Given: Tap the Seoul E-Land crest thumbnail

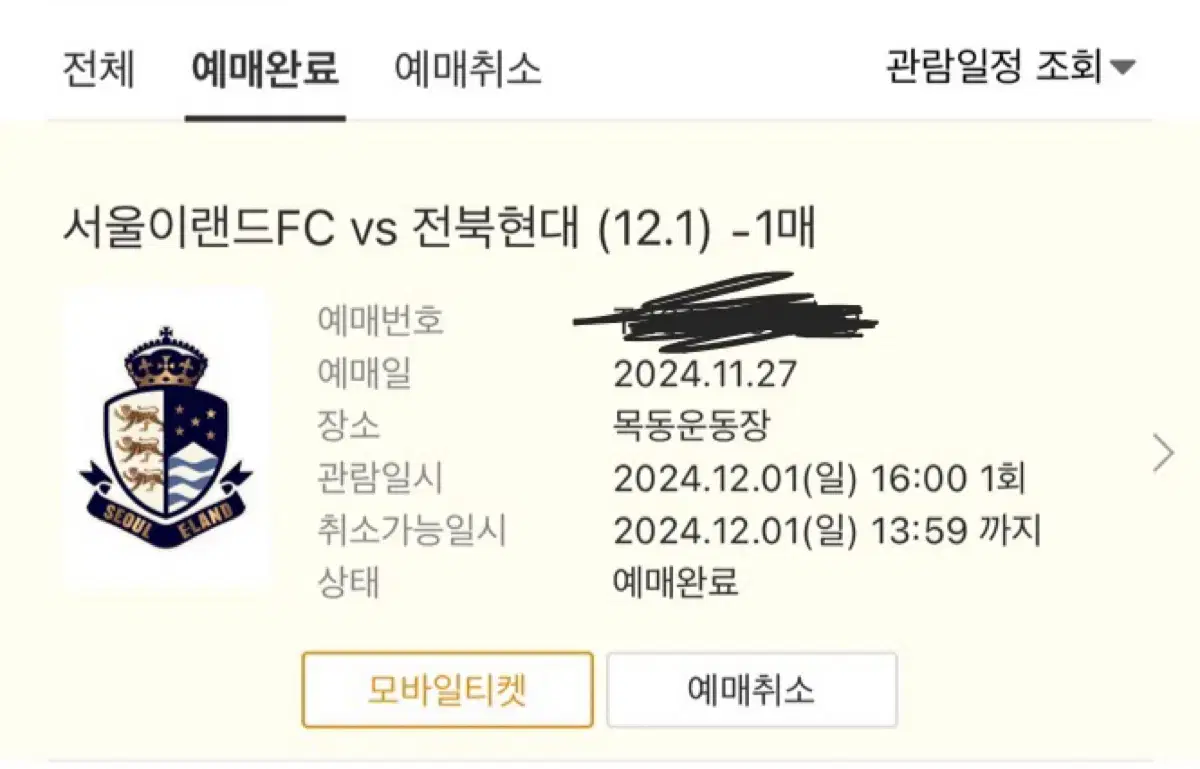Looking at the screenshot, I should pos(166,438).
